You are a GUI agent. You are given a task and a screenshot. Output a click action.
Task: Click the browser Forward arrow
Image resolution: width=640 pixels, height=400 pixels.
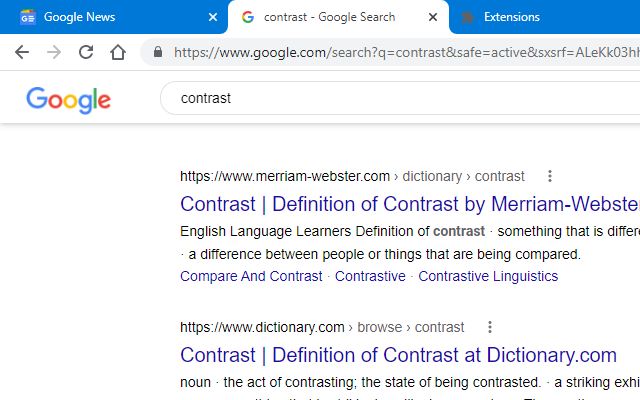point(54,52)
